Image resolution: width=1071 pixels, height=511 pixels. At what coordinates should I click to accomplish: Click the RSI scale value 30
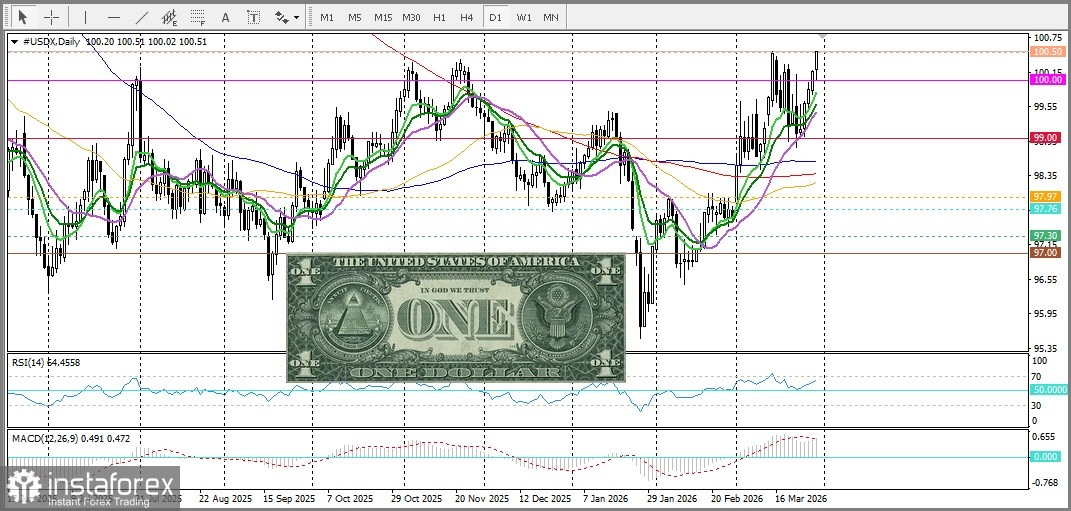1036,406
